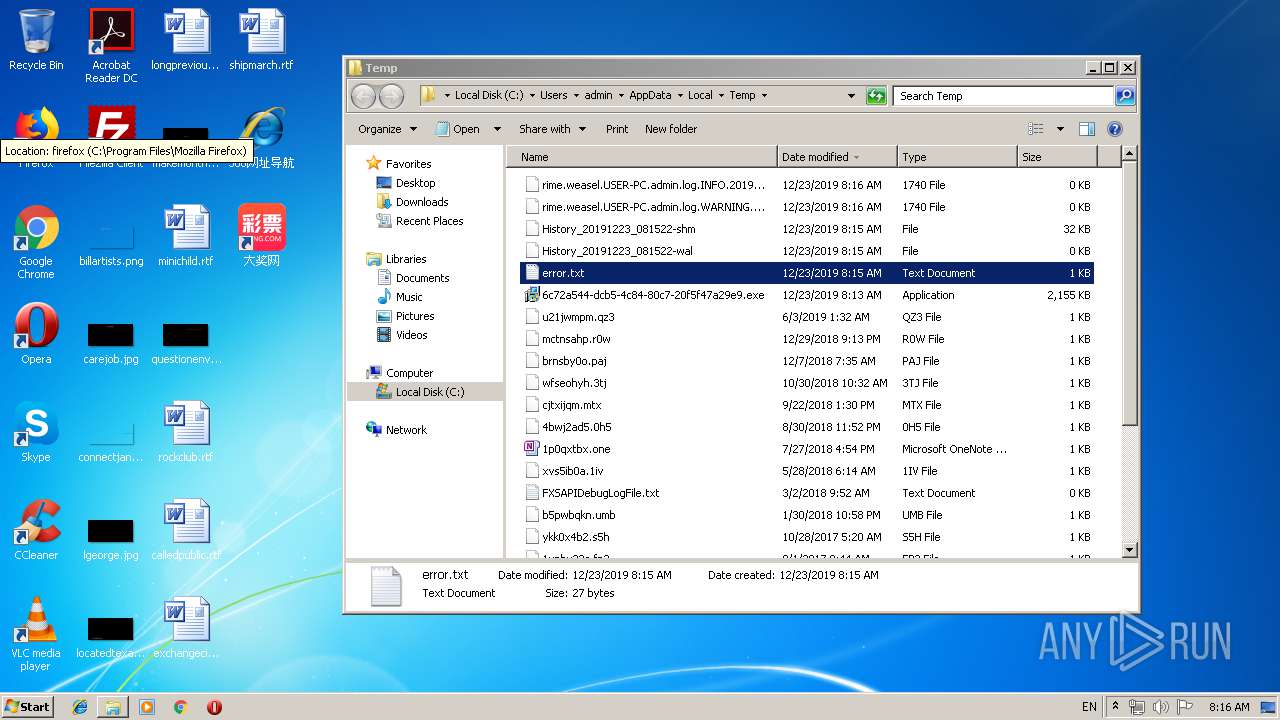Open the Organize dropdown menu

tap(387, 129)
